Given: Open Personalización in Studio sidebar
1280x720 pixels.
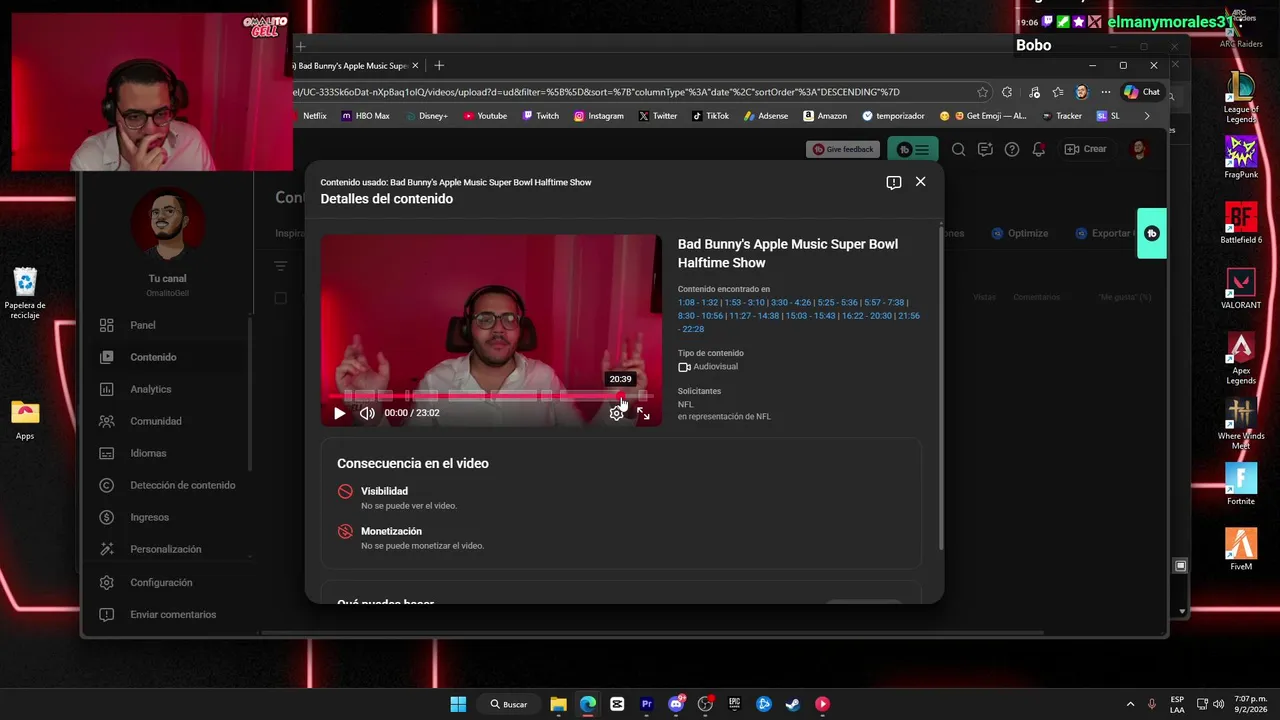Looking at the screenshot, I should tap(165, 549).
